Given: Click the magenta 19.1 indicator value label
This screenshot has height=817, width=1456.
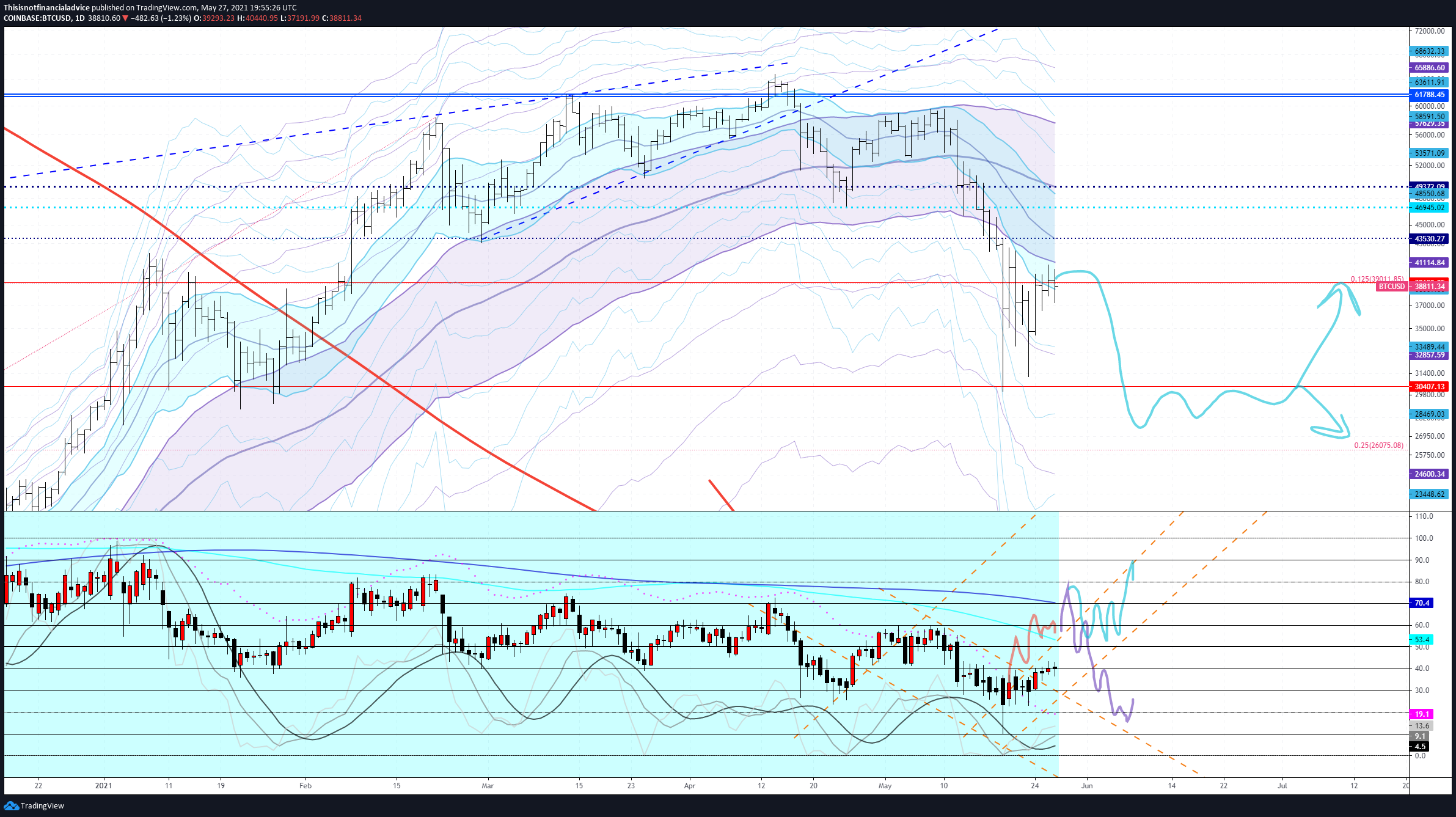Looking at the screenshot, I should coord(1422,714).
